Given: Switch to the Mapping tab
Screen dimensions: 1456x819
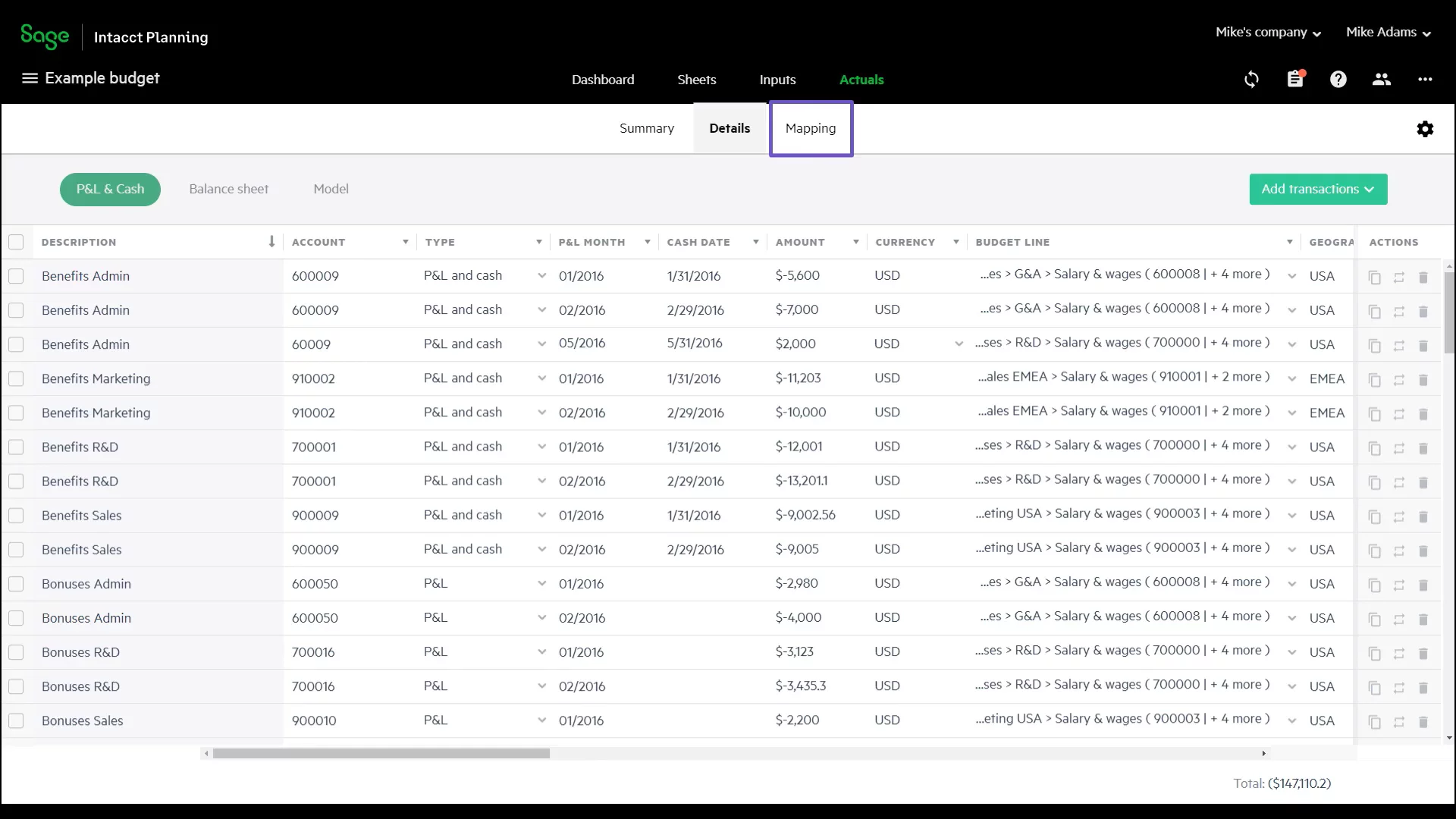Looking at the screenshot, I should point(811,128).
